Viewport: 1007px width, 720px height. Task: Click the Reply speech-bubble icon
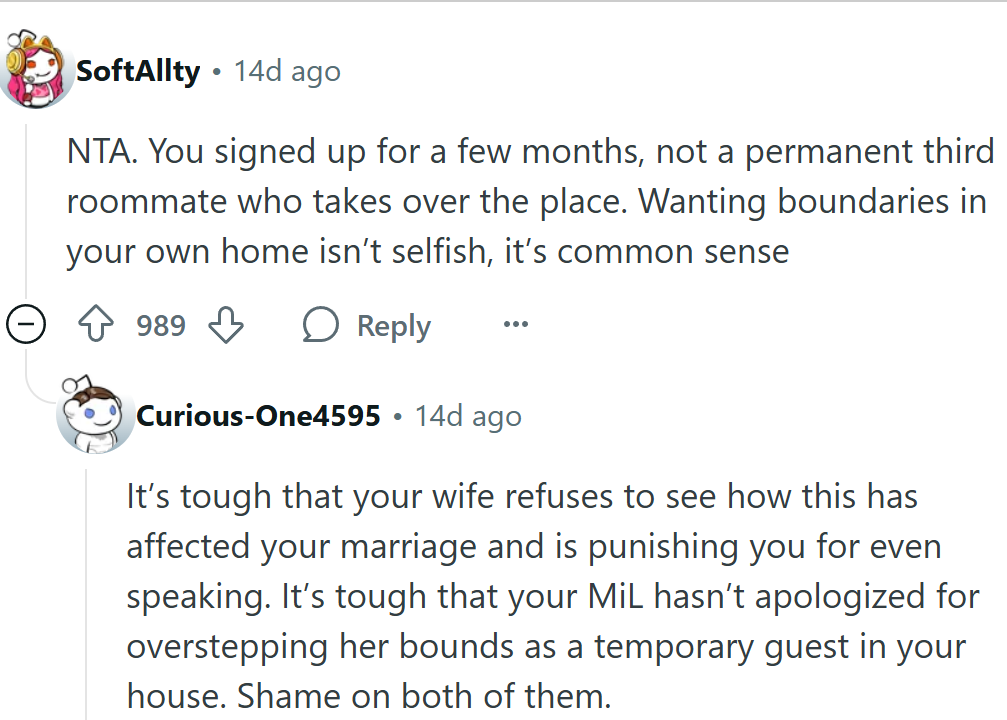coord(321,324)
